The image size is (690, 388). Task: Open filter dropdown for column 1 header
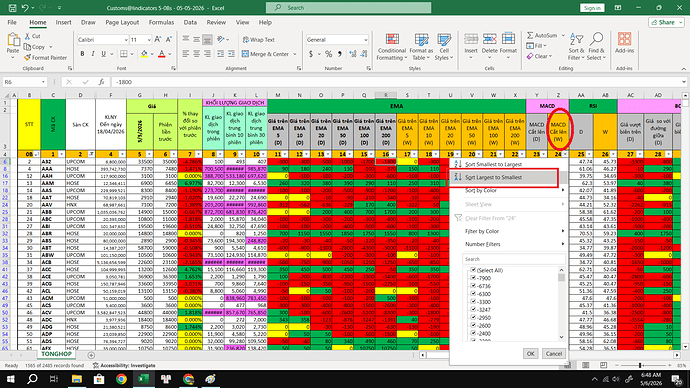point(61,154)
